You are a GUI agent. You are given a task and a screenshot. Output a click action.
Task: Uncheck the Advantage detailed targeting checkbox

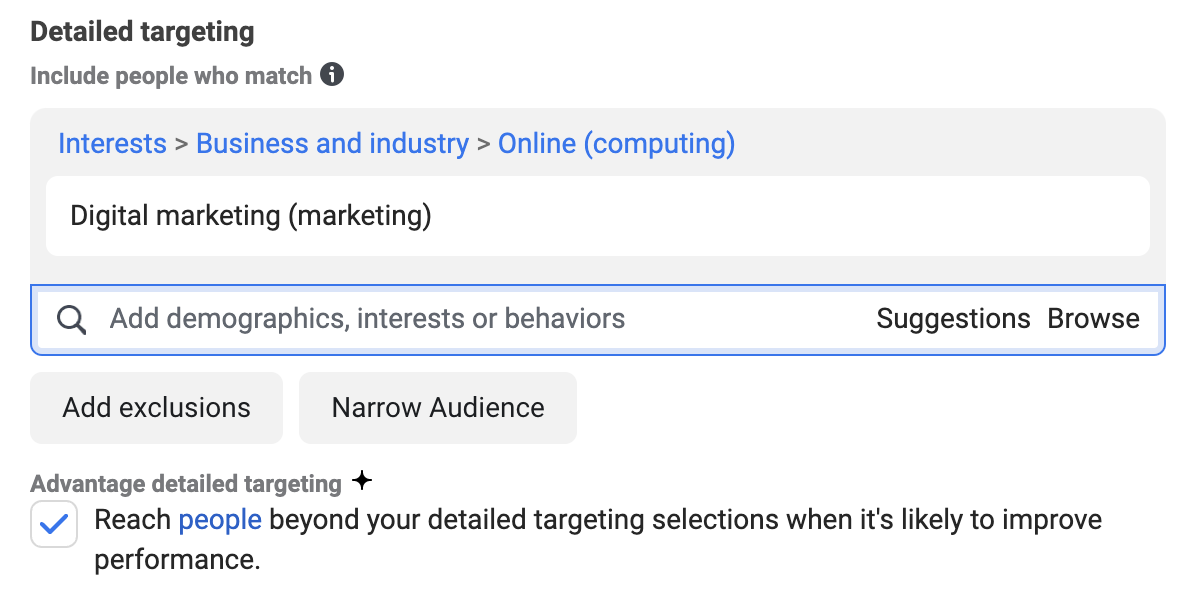(x=54, y=524)
